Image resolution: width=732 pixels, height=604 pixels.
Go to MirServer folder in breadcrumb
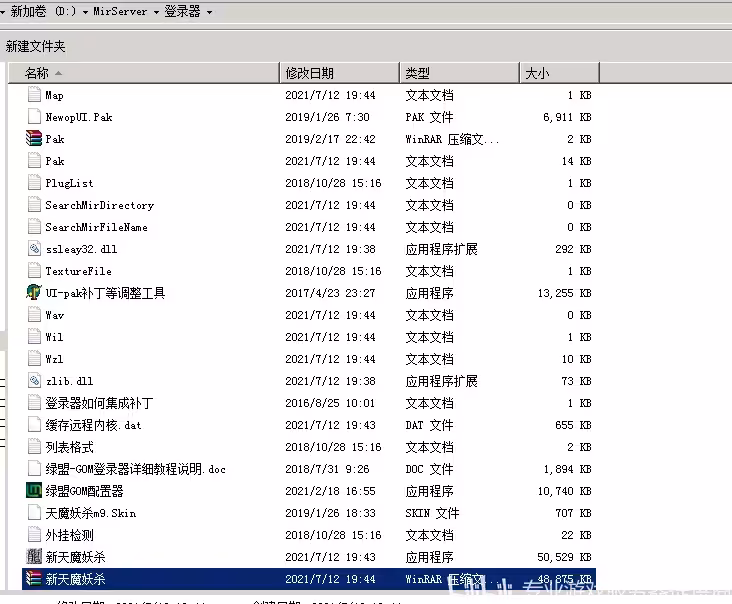(x=120, y=11)
